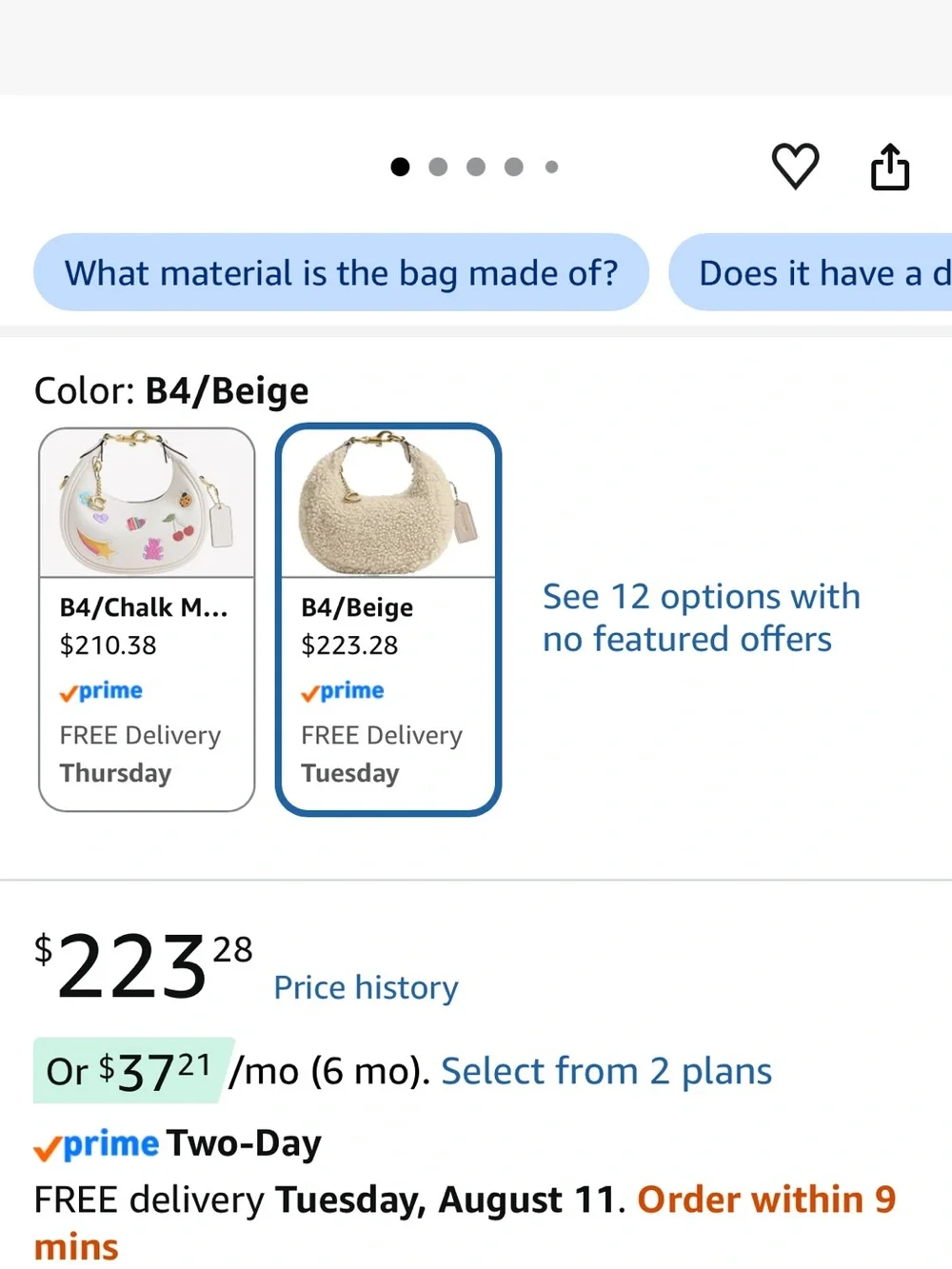This screenshot has height=1269, width=952.
Task: Tap the chalk sticker bag thumbnail
Action: (147, 503)
